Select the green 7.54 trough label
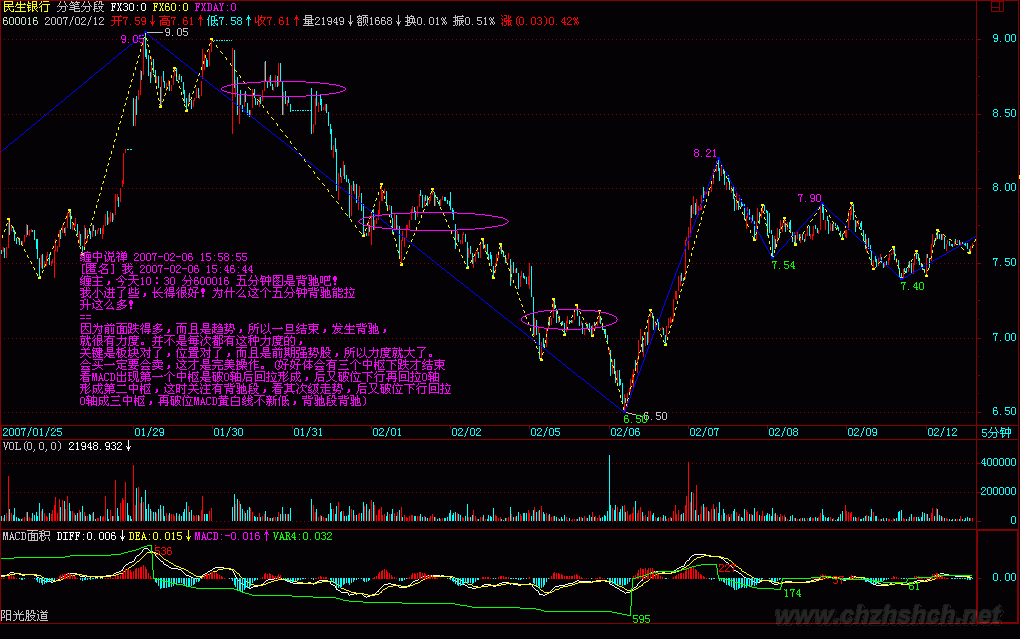This screenshot has height=639, width=1020. point(783,265)
